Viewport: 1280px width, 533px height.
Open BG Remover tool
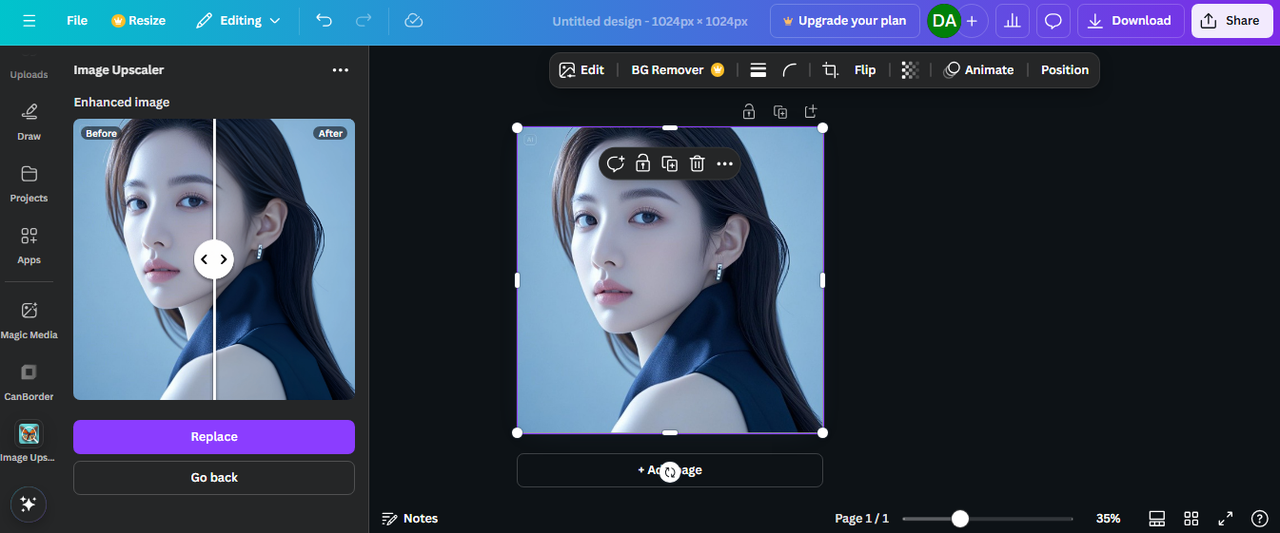(x=677, y=70)
